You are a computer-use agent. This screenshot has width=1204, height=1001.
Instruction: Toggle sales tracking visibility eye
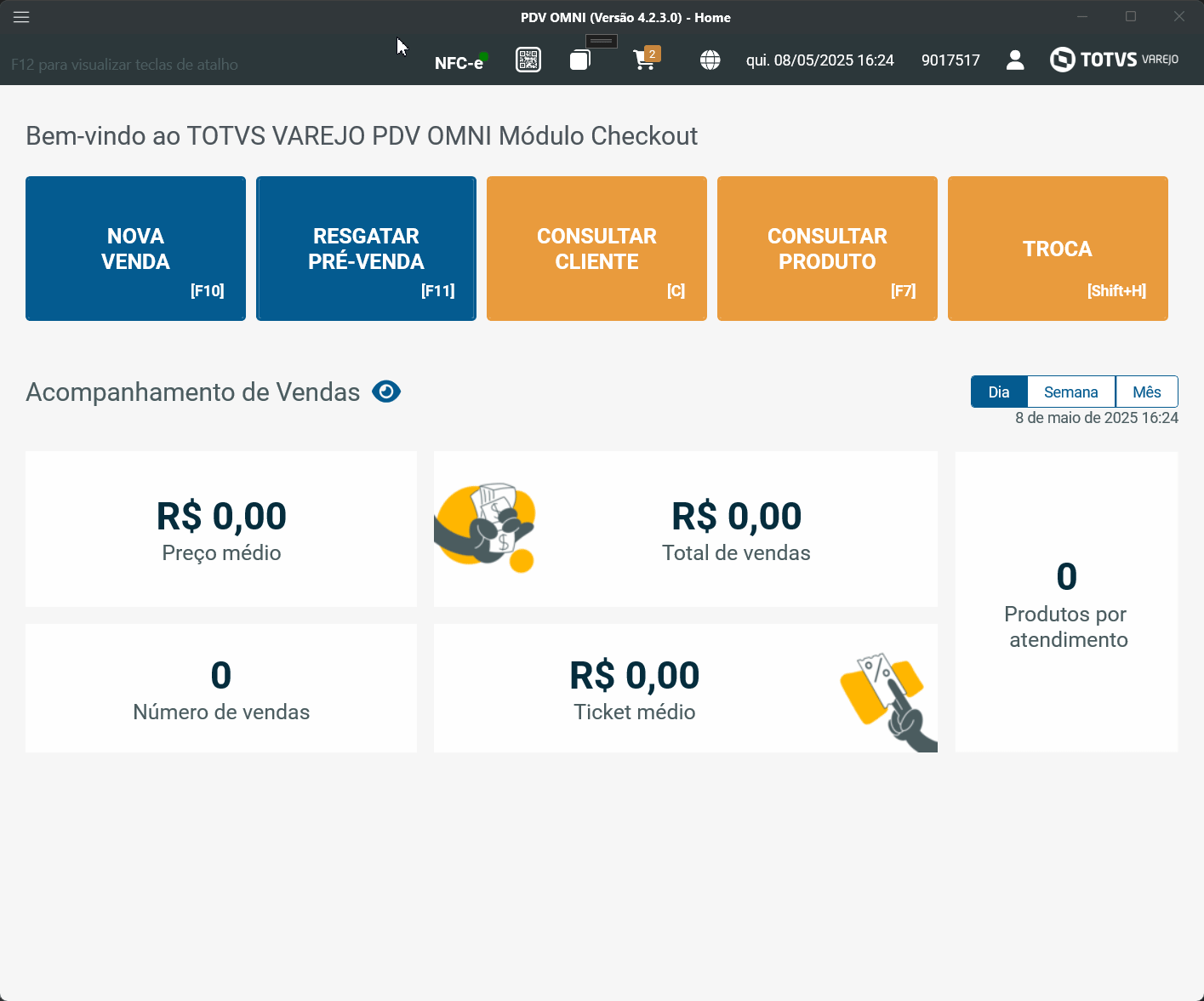(386, 392)
